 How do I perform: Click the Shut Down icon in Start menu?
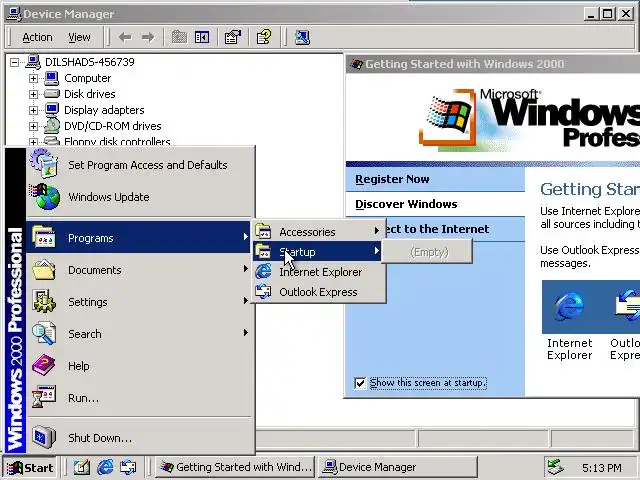44,437
